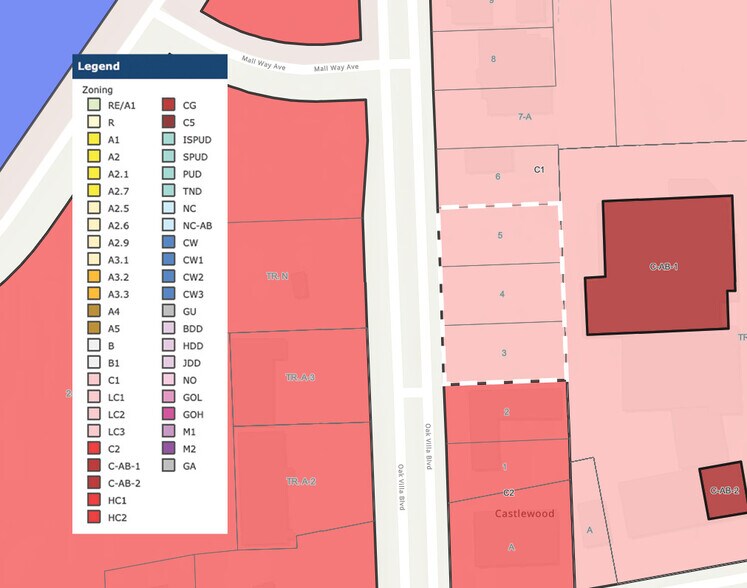Viewport: 747px width, 588px height.
Task: Click the BDD legend label
Action: click(x=192, y=329)
